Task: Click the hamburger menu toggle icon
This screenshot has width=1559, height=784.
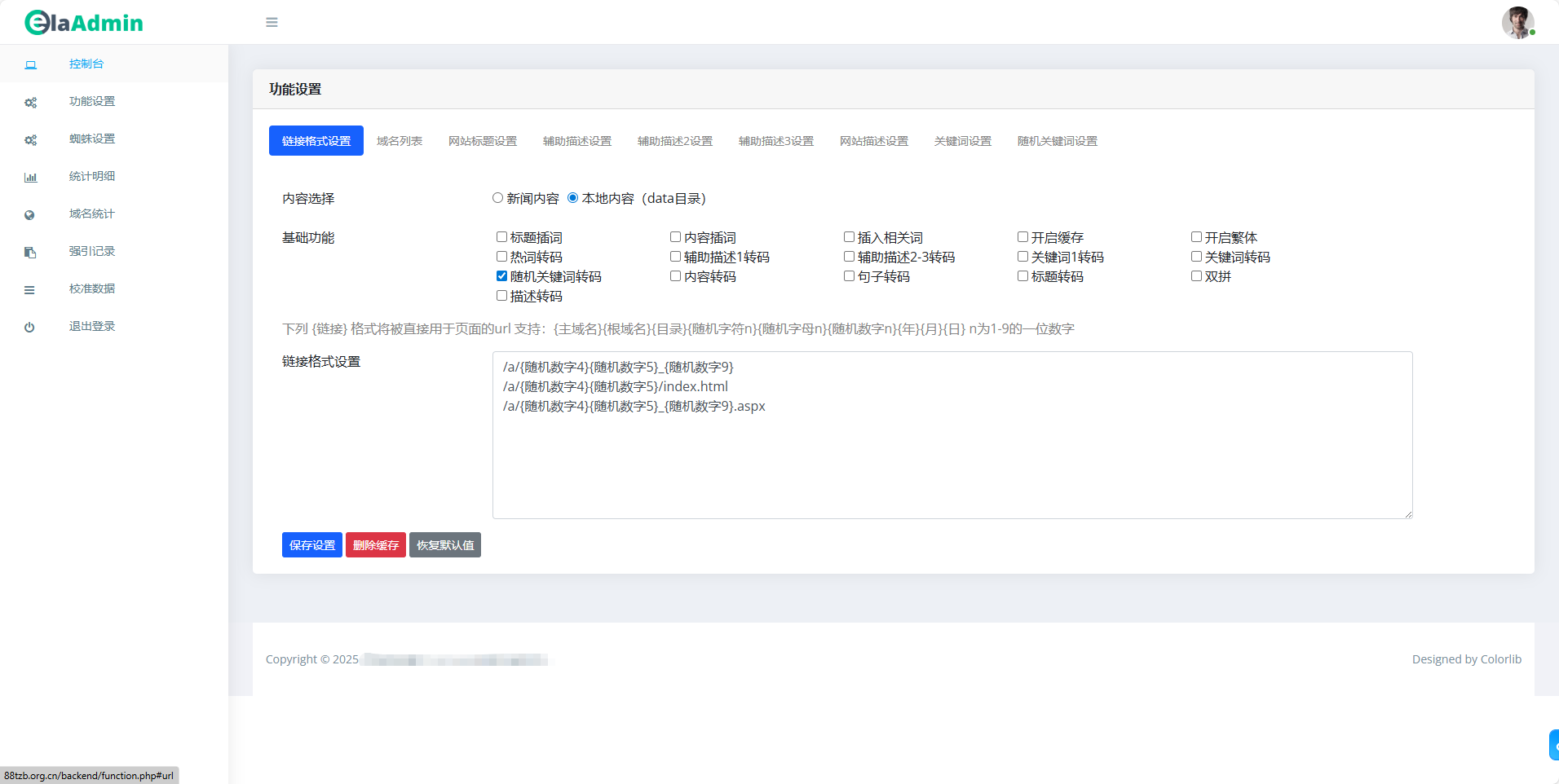Action: coord(272,23)
